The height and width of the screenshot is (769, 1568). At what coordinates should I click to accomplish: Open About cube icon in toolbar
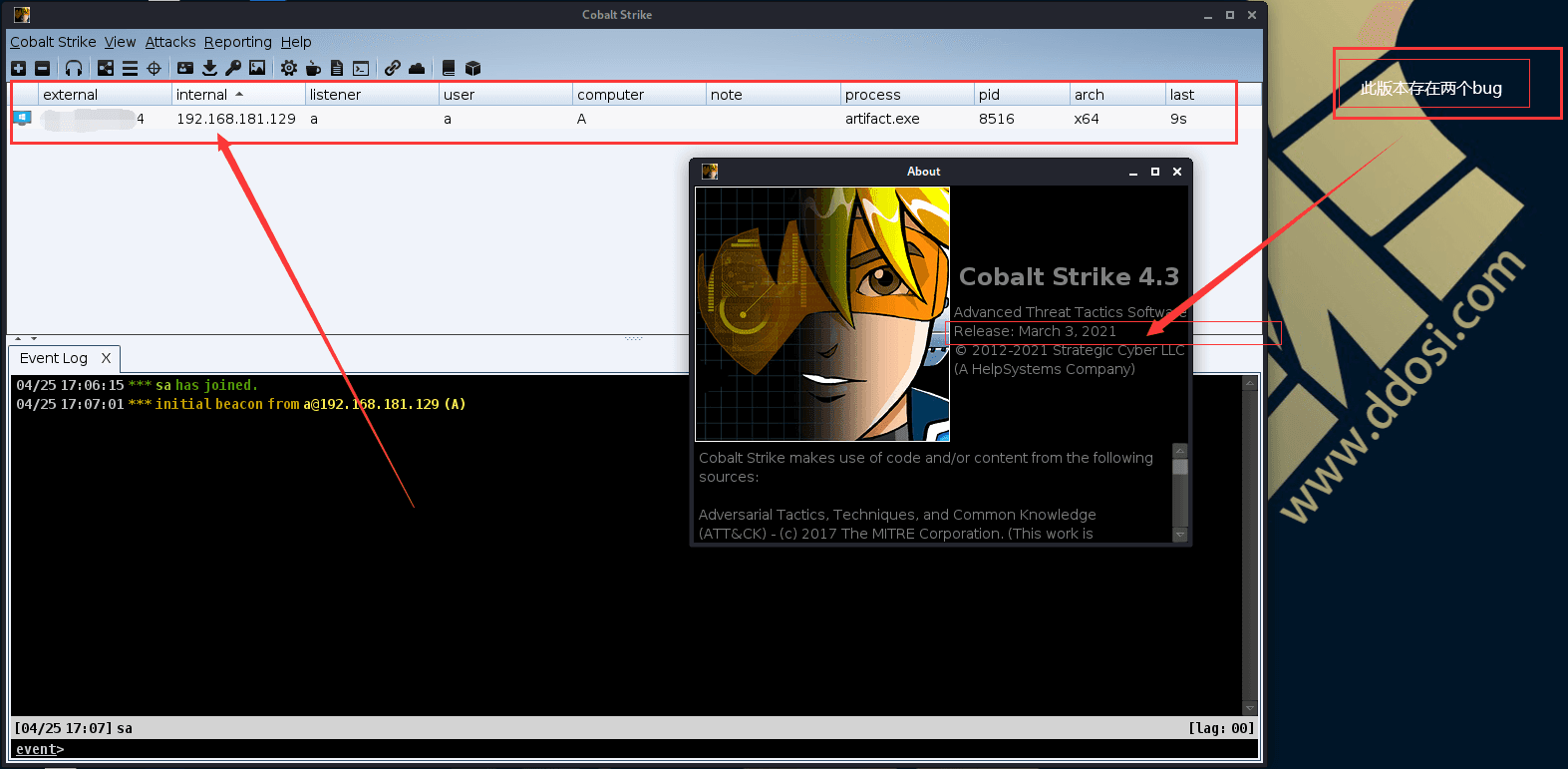tap(472, 68)
